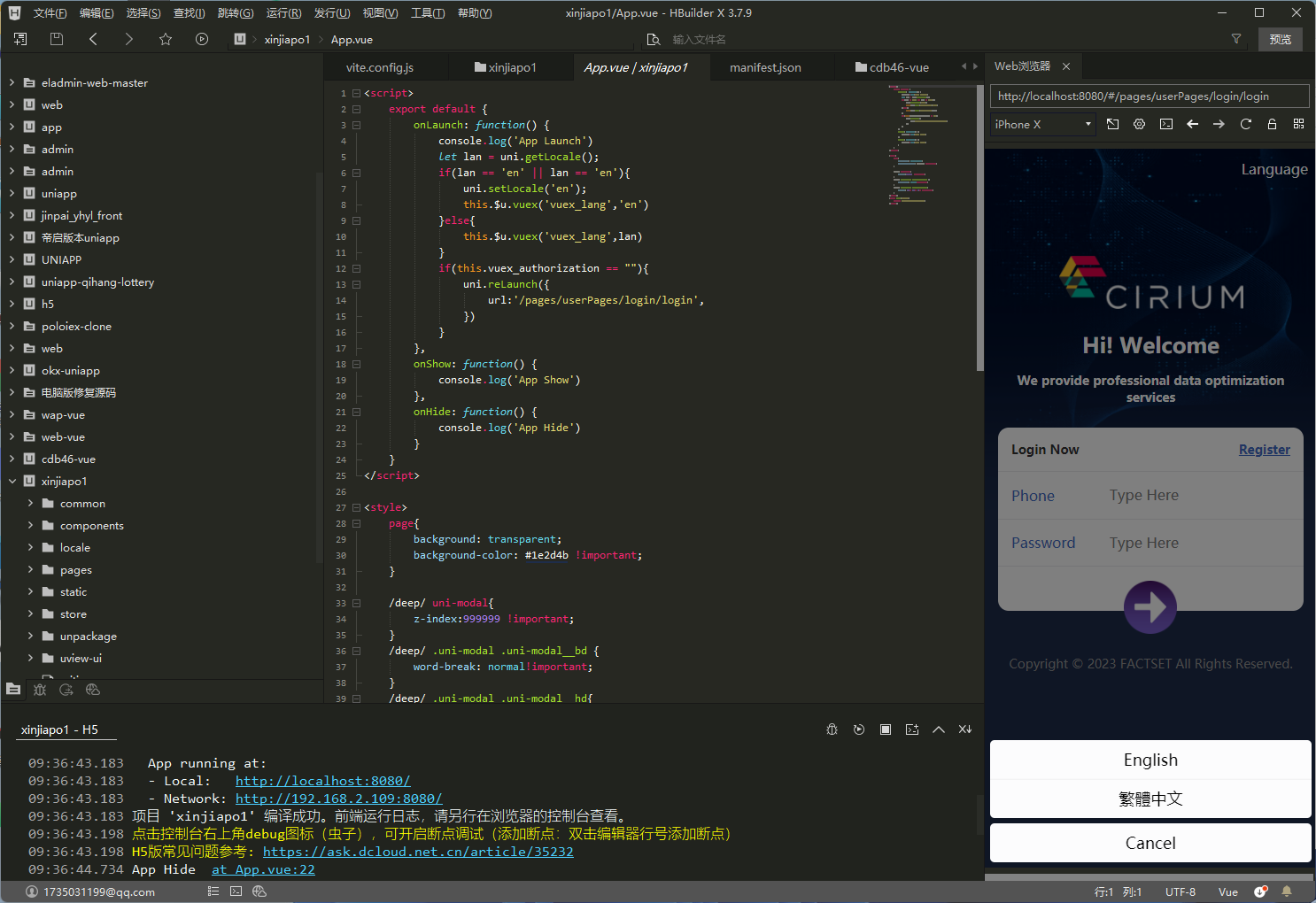1316x903 pixels.
Task: Click Cancel in the language sheet
Action: 1150,843
